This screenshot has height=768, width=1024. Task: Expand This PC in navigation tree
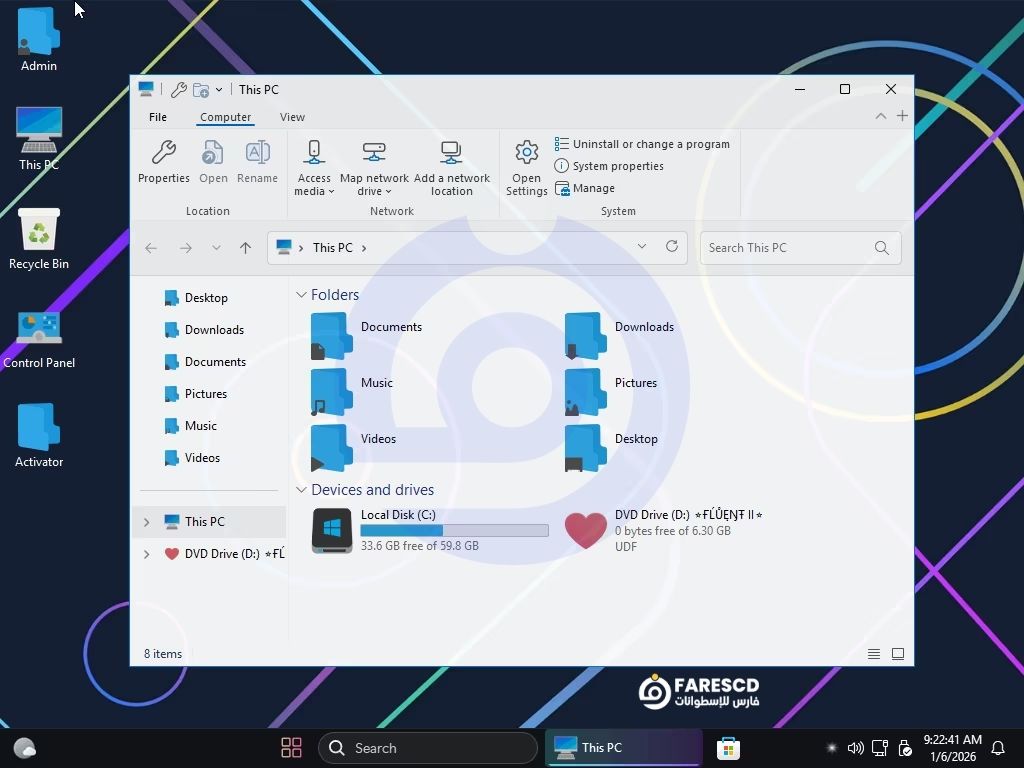coord(146,522)
